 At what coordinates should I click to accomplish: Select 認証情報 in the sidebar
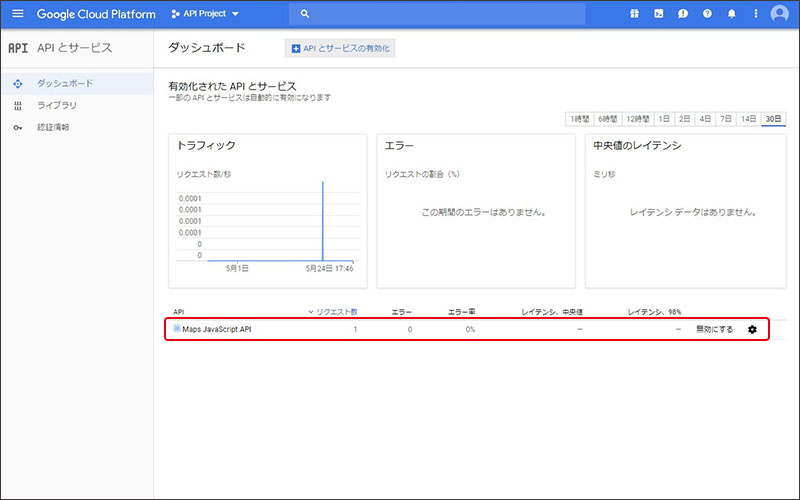[x=53, y=127]
